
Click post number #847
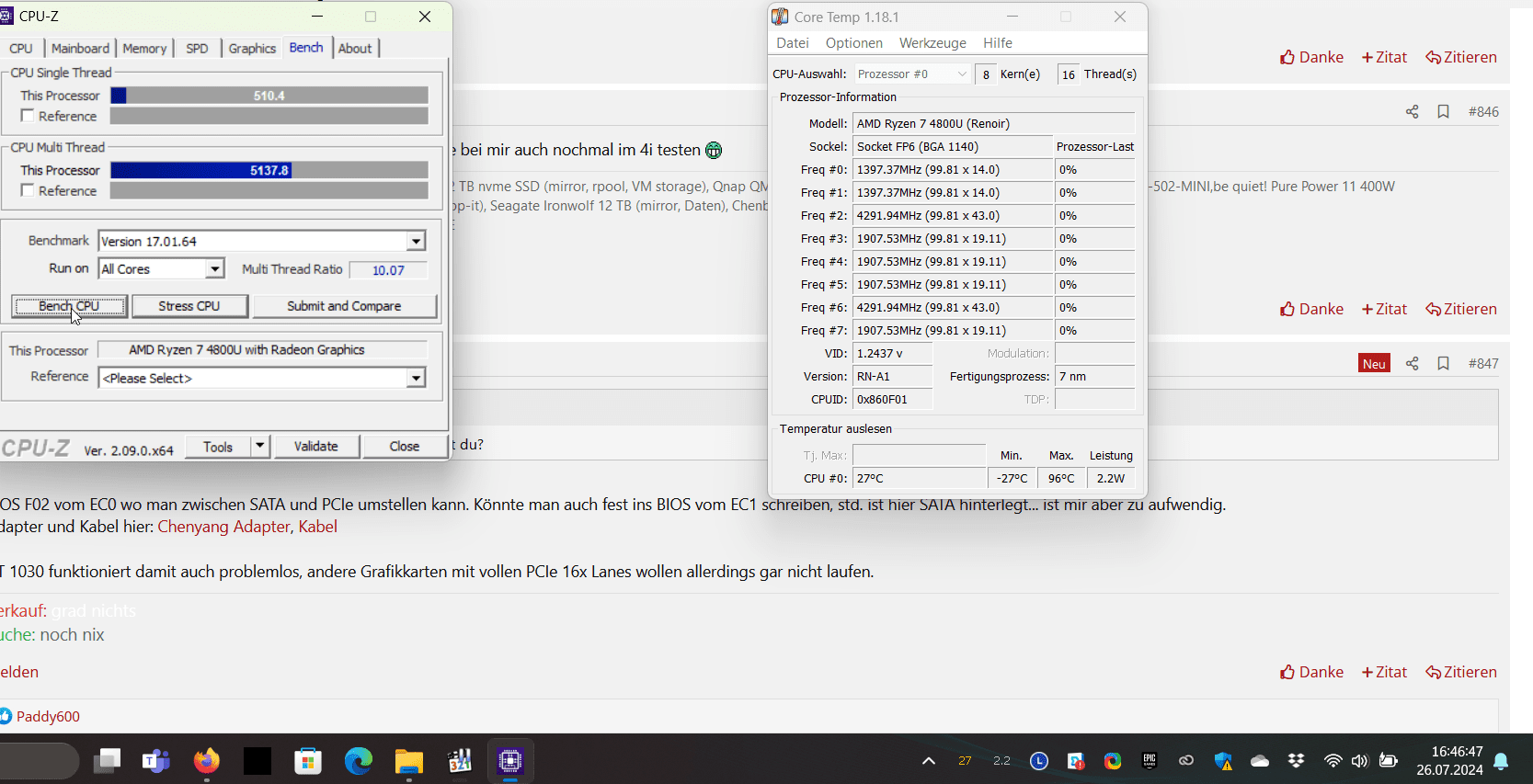[1483, 363]
